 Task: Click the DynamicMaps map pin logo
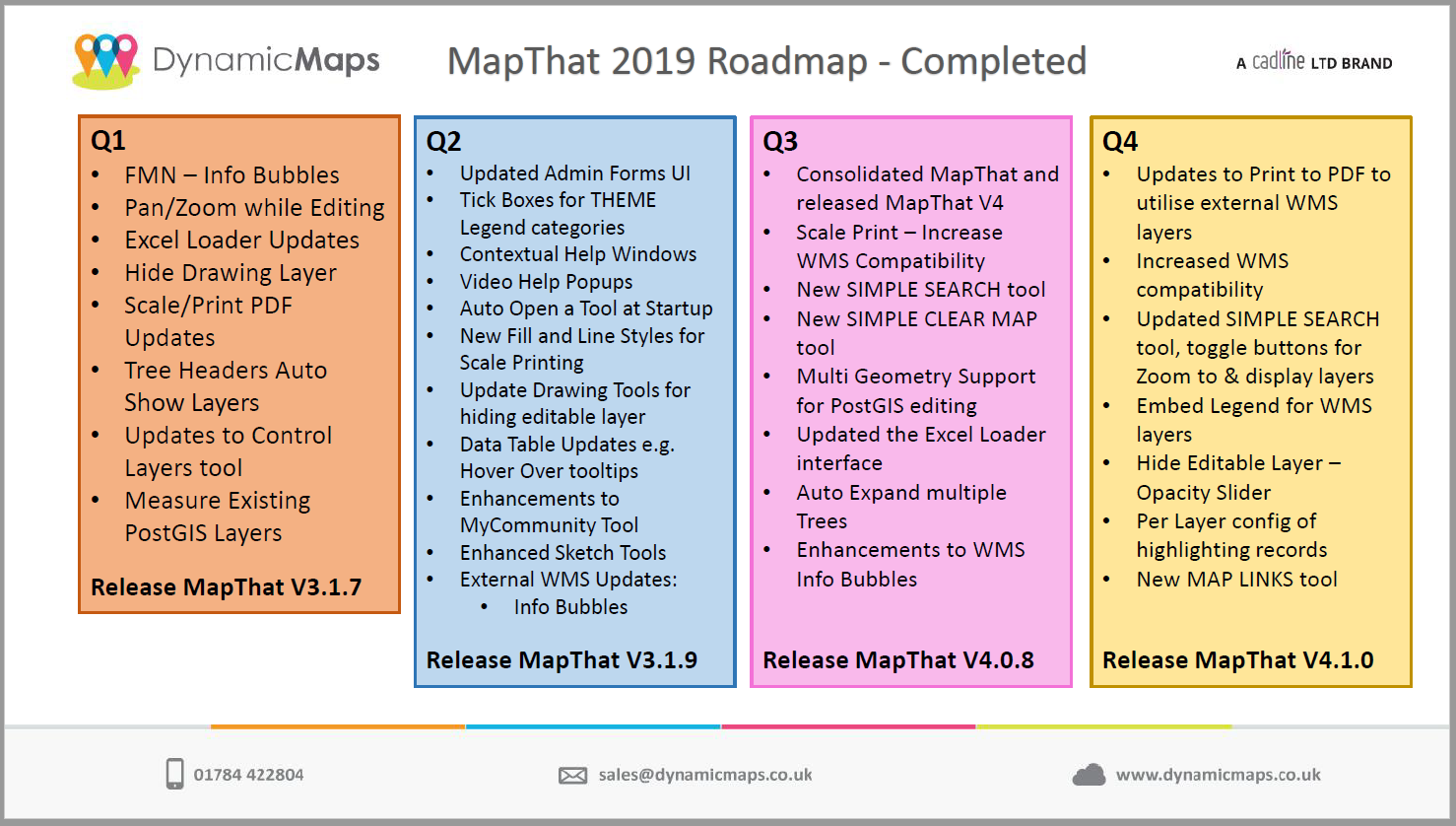click(x=101, y=59)
